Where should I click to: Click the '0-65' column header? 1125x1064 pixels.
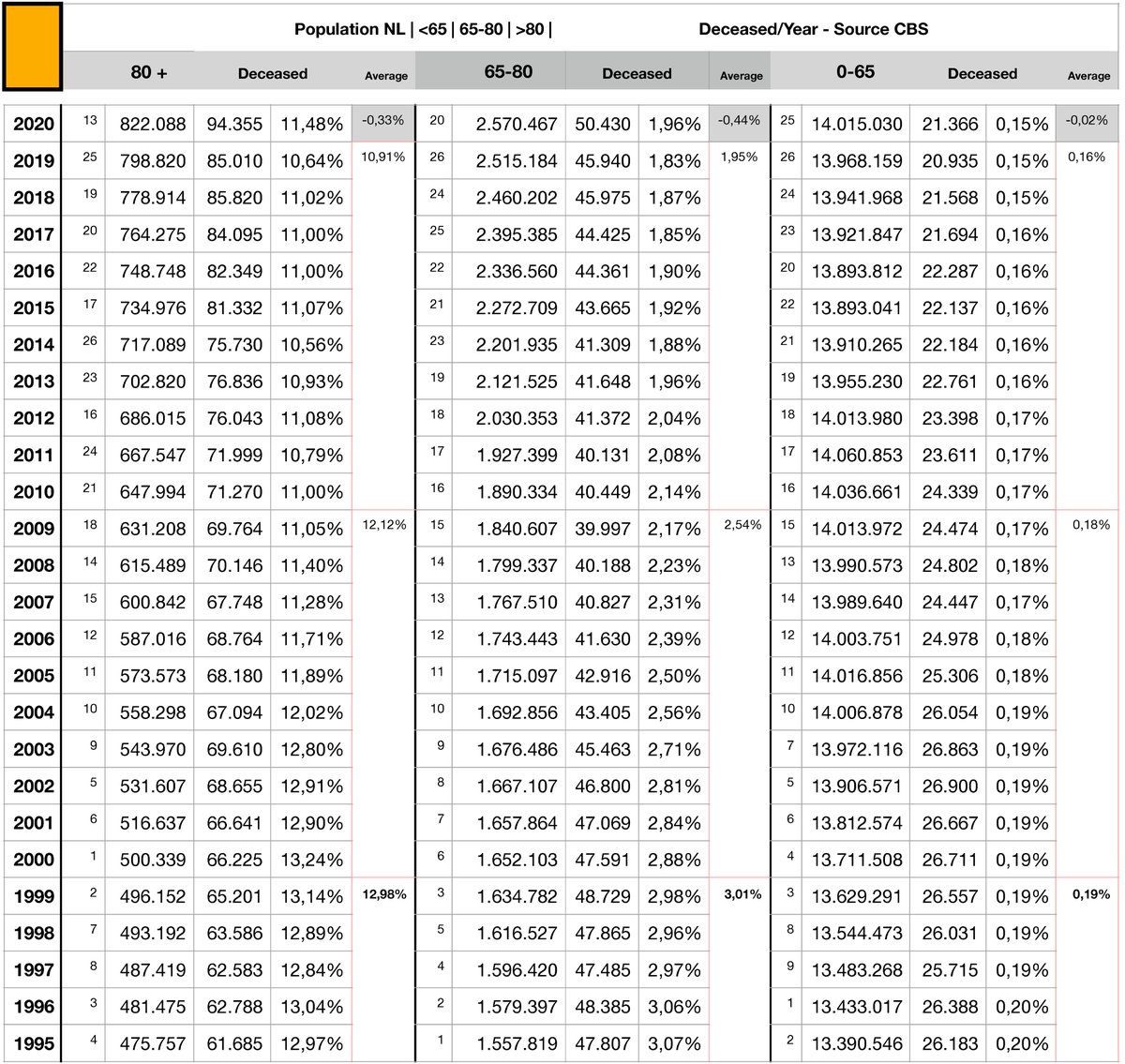pyautogui.click(x=855, y=71)
